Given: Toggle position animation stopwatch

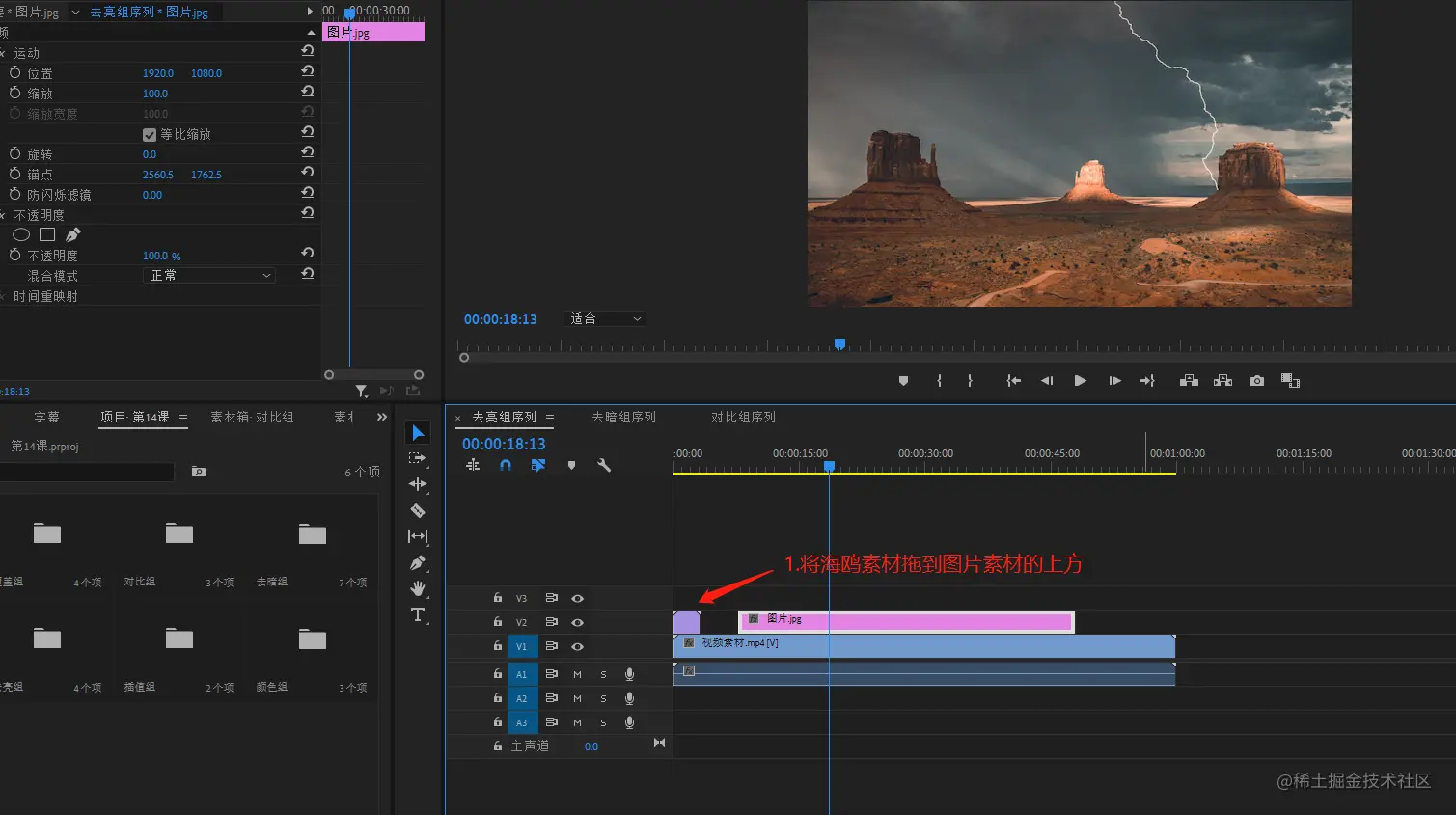Looking at the screenshot, I should click(x=14, y=72).
